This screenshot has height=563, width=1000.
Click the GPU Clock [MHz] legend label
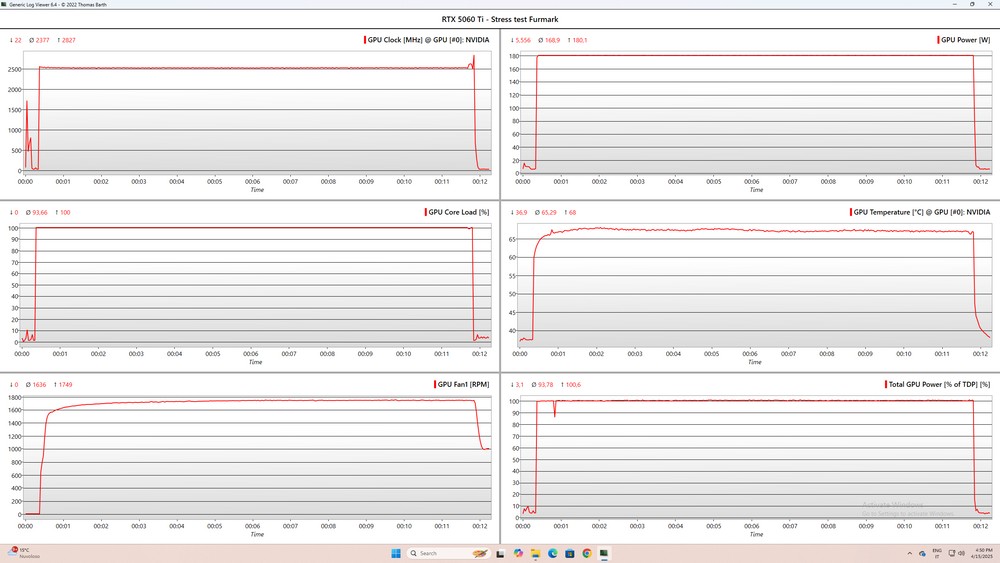pyautogui.click(x=429, y=40)
